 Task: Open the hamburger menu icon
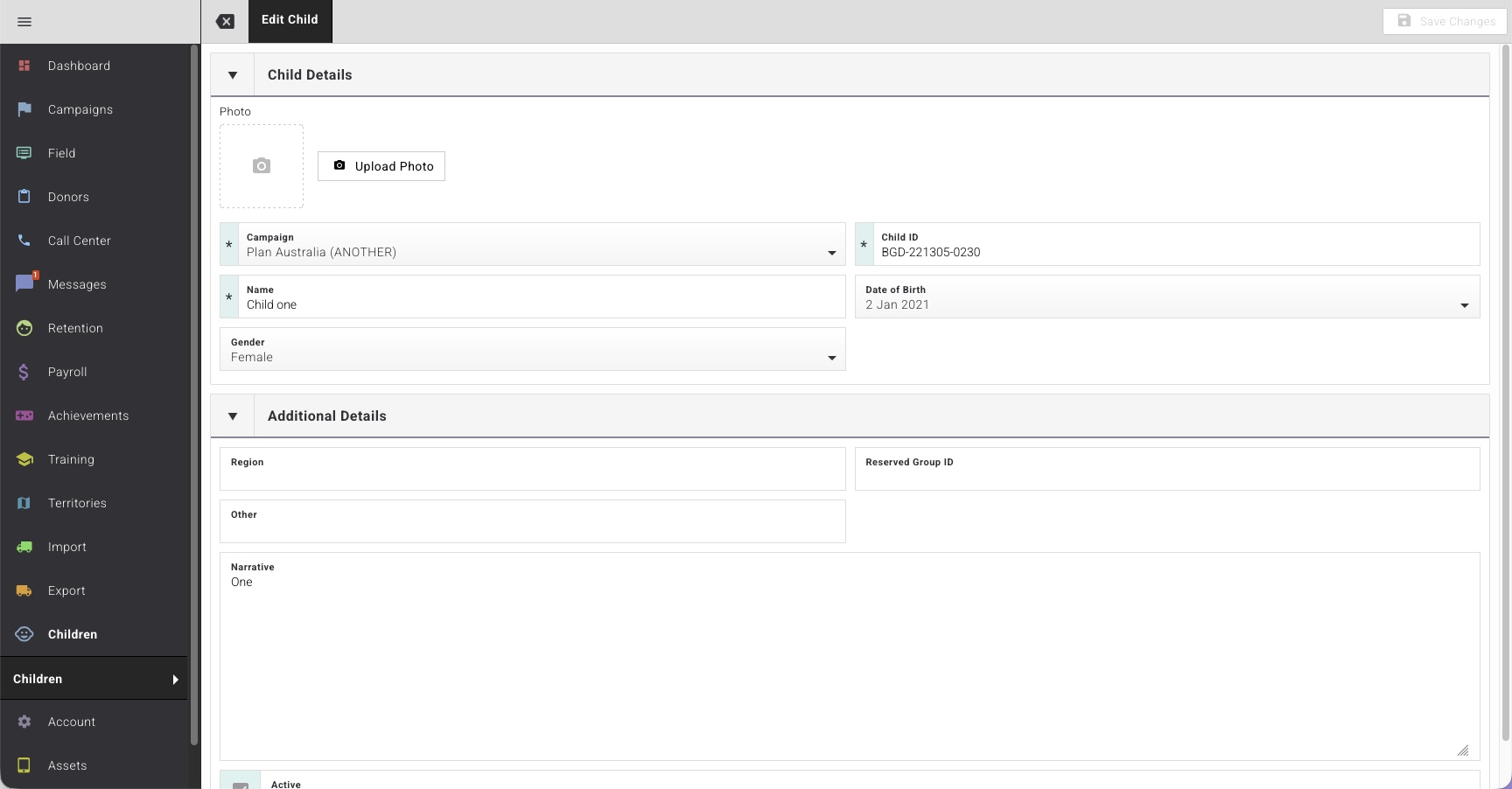[24, 22]
